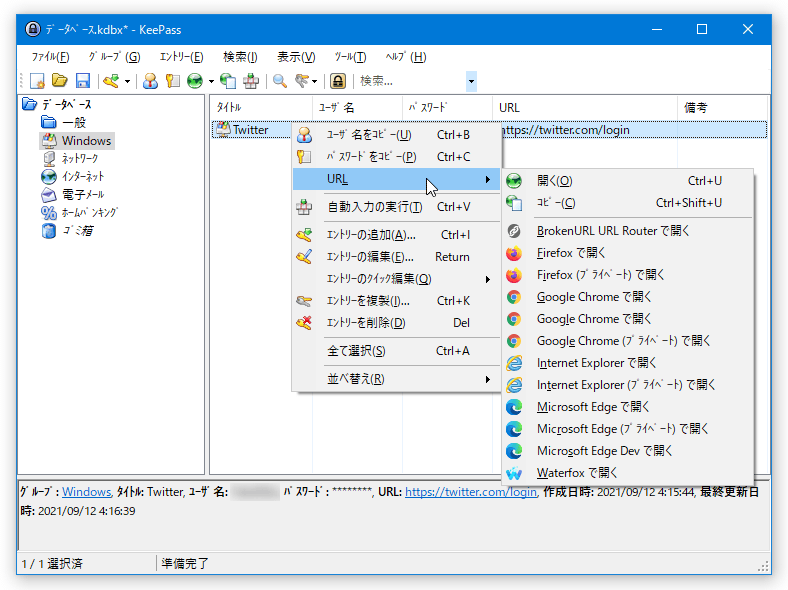Open the 表示(V) menu
Screen dimensions: 788x590
(296, 57)
